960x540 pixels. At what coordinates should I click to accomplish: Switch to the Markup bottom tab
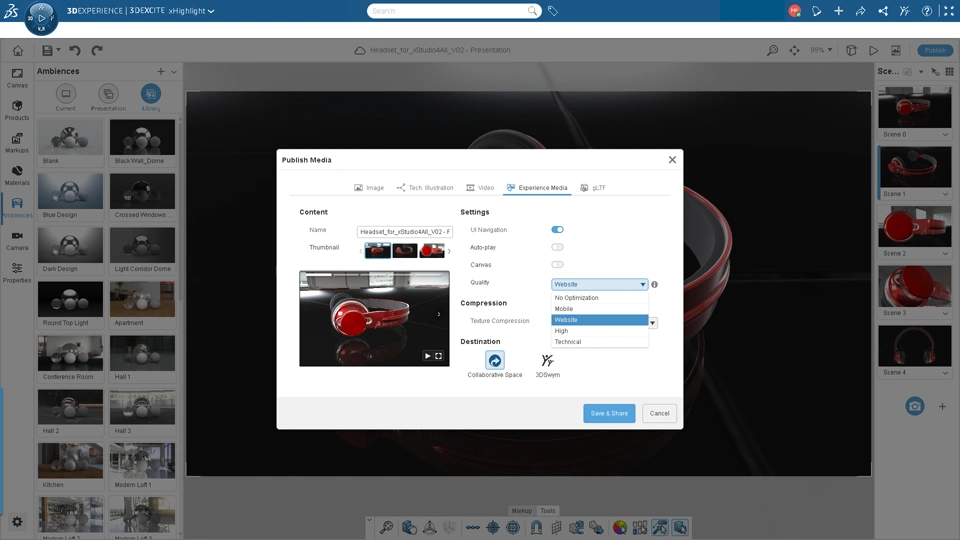[522, 511]
